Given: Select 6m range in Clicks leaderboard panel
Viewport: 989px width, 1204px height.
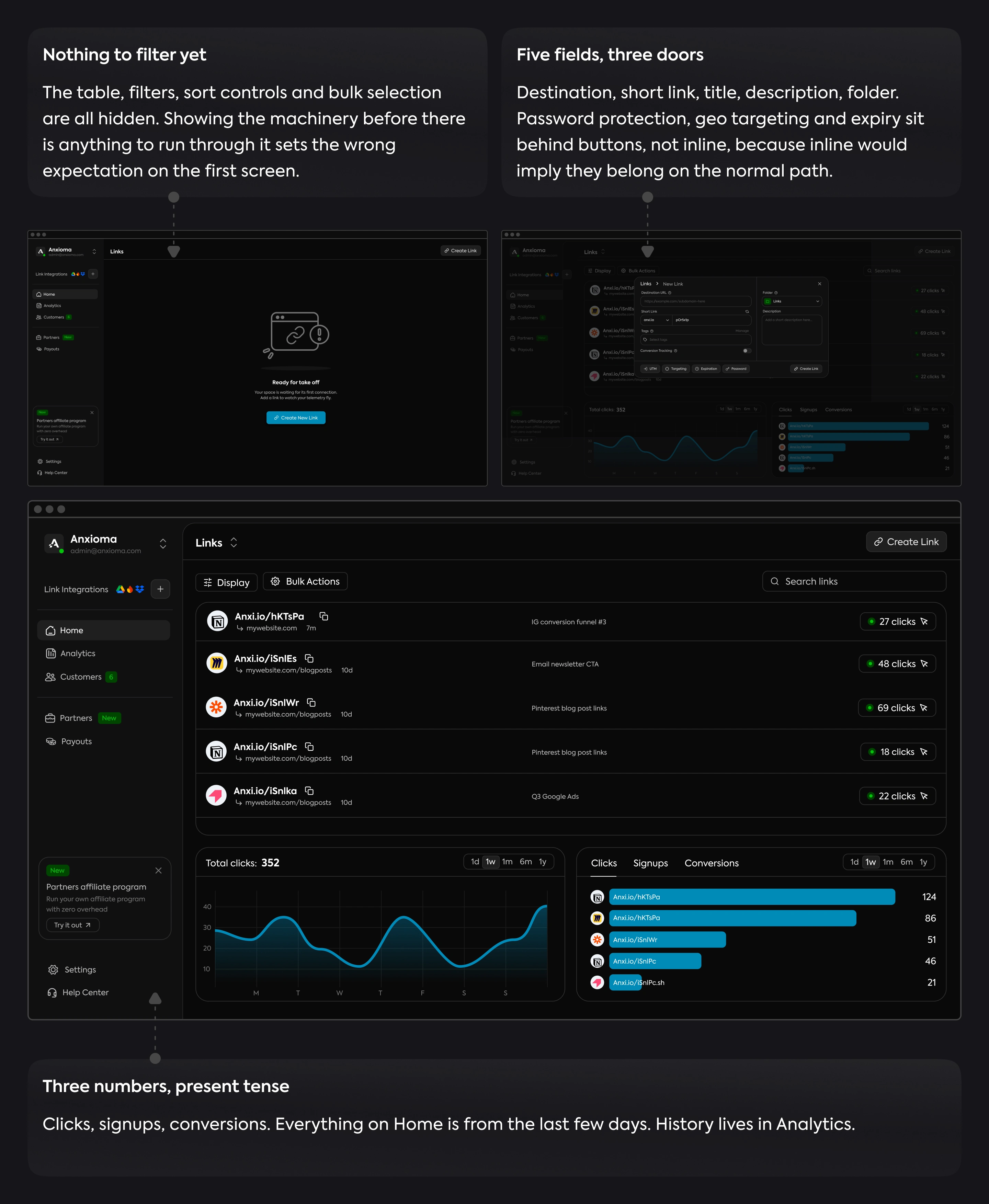Looking at the screenshot, I should coord(906,862).
